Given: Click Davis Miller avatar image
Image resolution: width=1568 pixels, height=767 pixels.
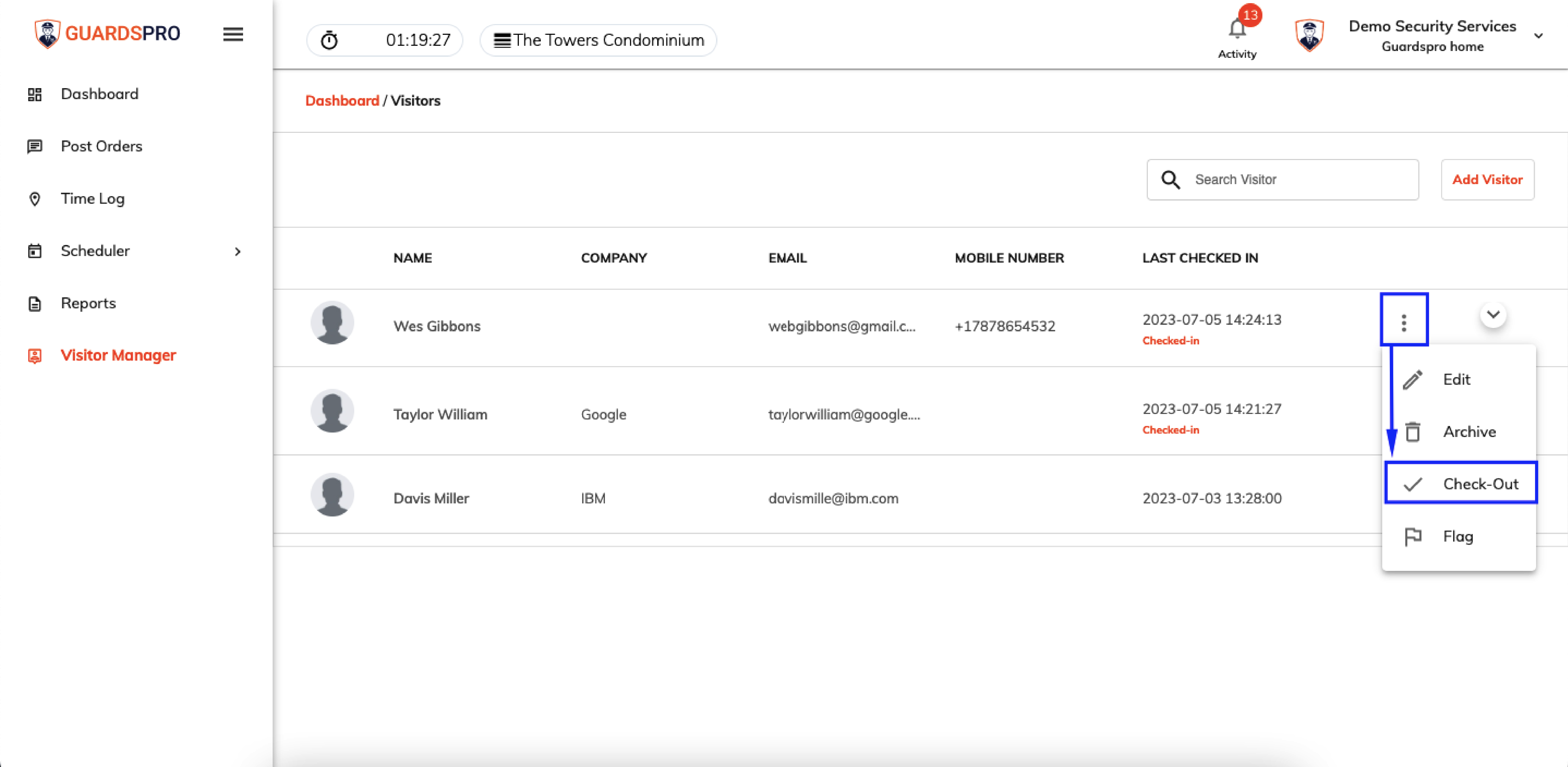Looking at the screenshot, I should click(x=332, y=495).
